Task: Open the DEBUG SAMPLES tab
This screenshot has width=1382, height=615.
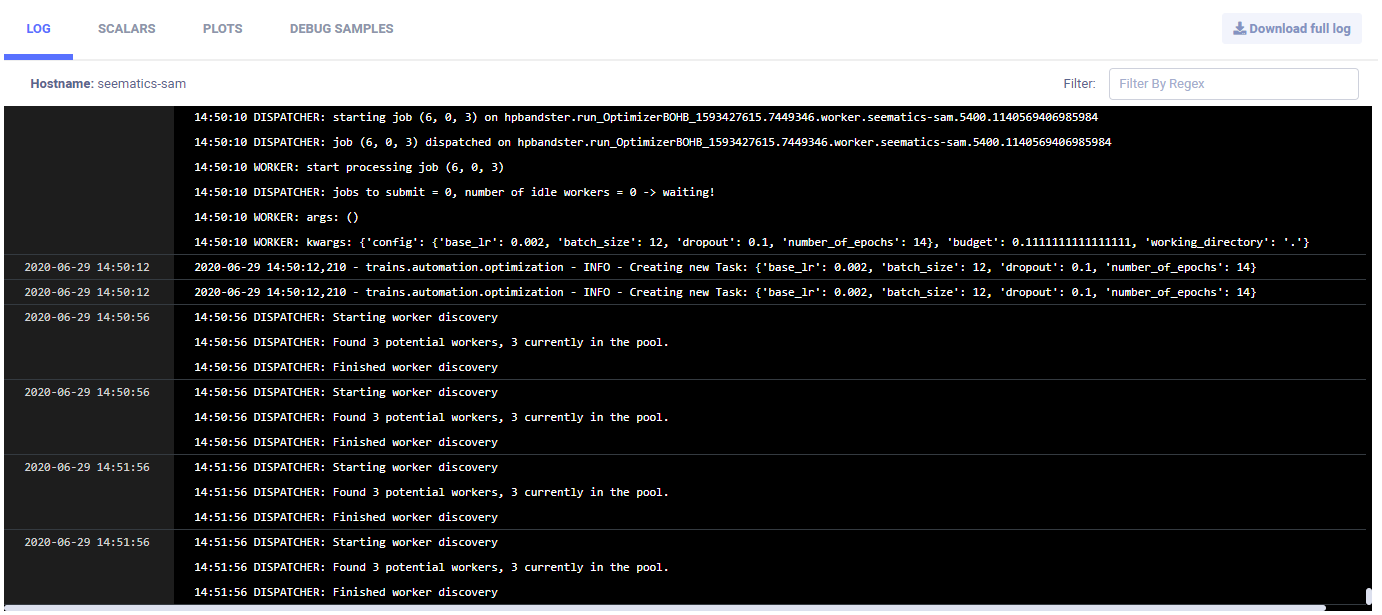Action: [341, 29]
